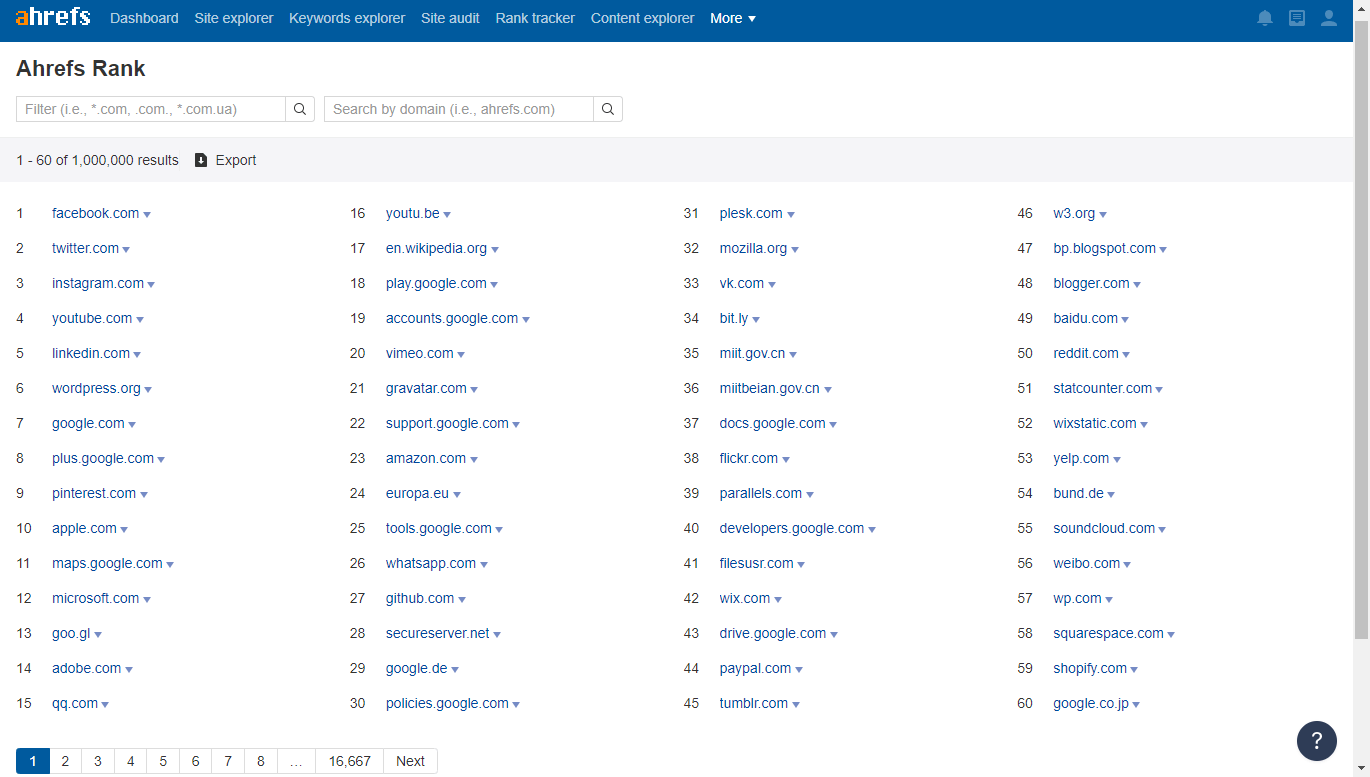Click the ellipsis in the pagination
Image resolution: width=1370 pixels, height=777 pixels.
click(296, 761)
